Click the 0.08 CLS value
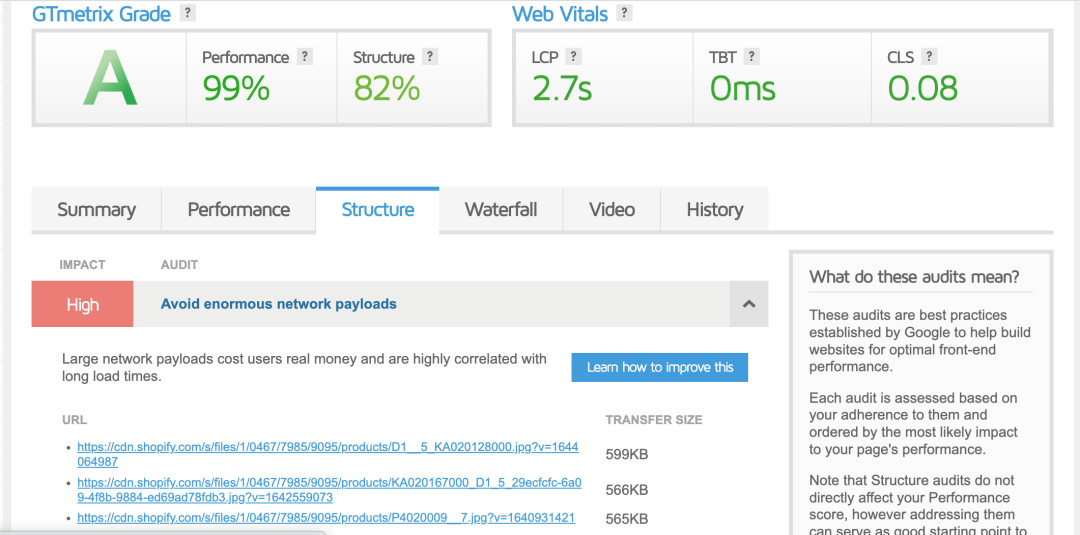The height and width of the screenshot is (535, 1080). [x=922, y=88]
